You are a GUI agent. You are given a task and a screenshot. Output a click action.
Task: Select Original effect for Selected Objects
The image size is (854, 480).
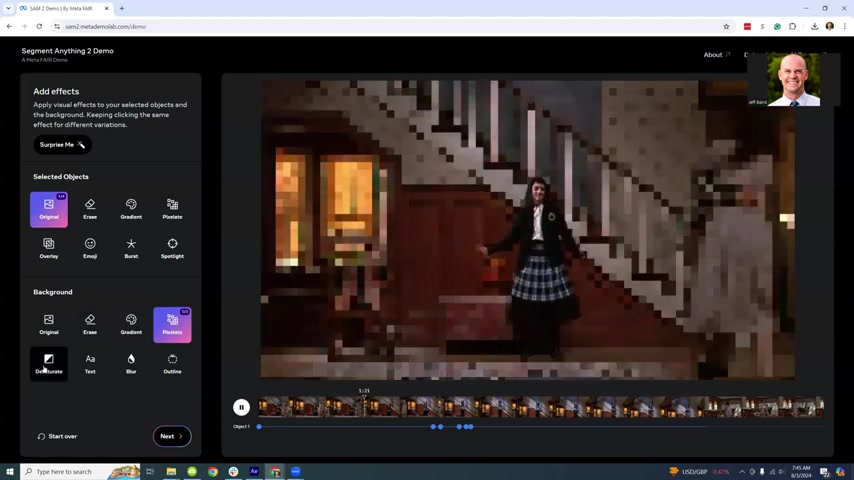[x=49, y=209]
